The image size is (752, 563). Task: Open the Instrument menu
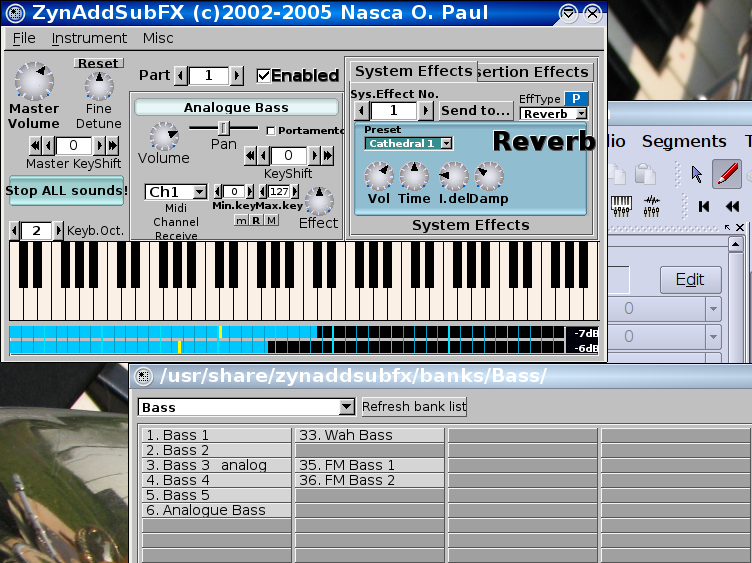click(89, 38)
